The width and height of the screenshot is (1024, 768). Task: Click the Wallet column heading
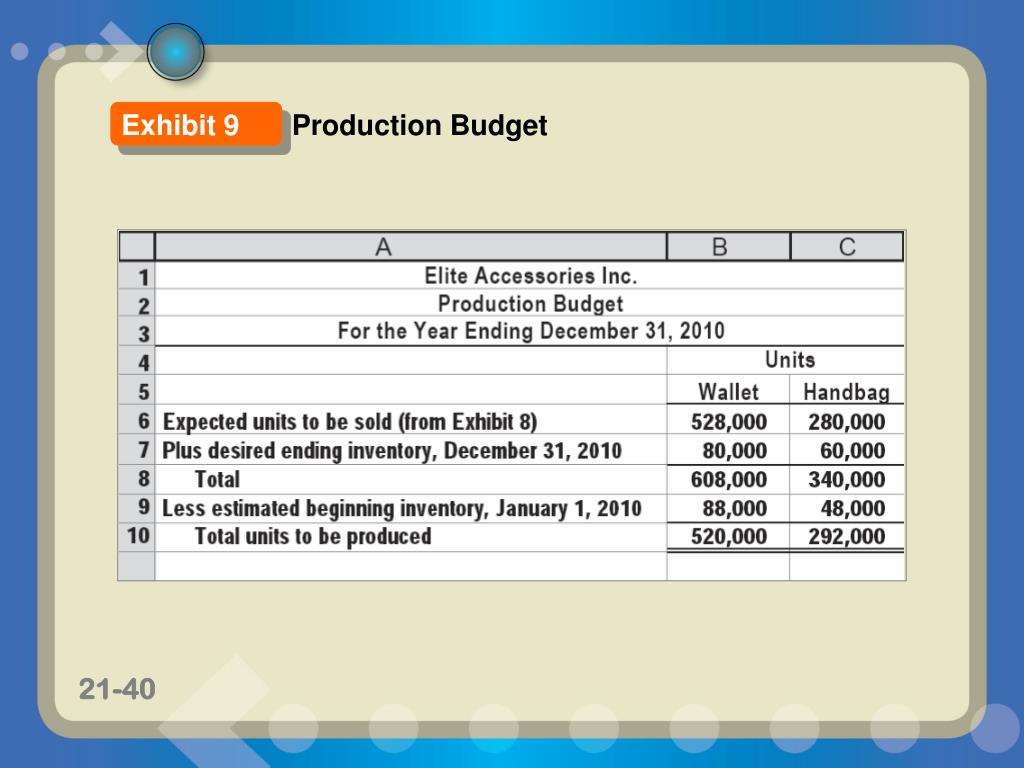pyautogui.click(x=728, y=391)
